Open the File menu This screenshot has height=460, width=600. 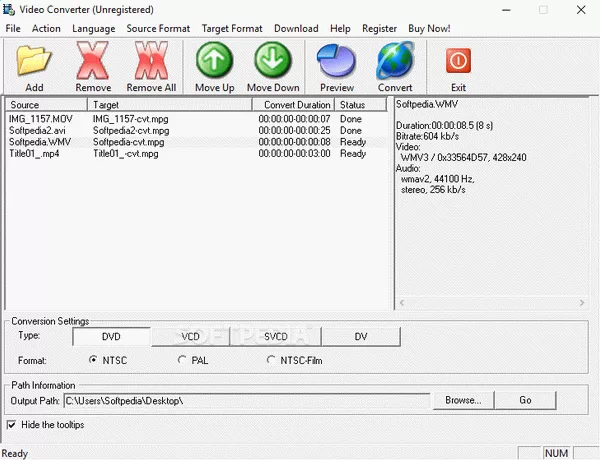[x=13, y=29]
